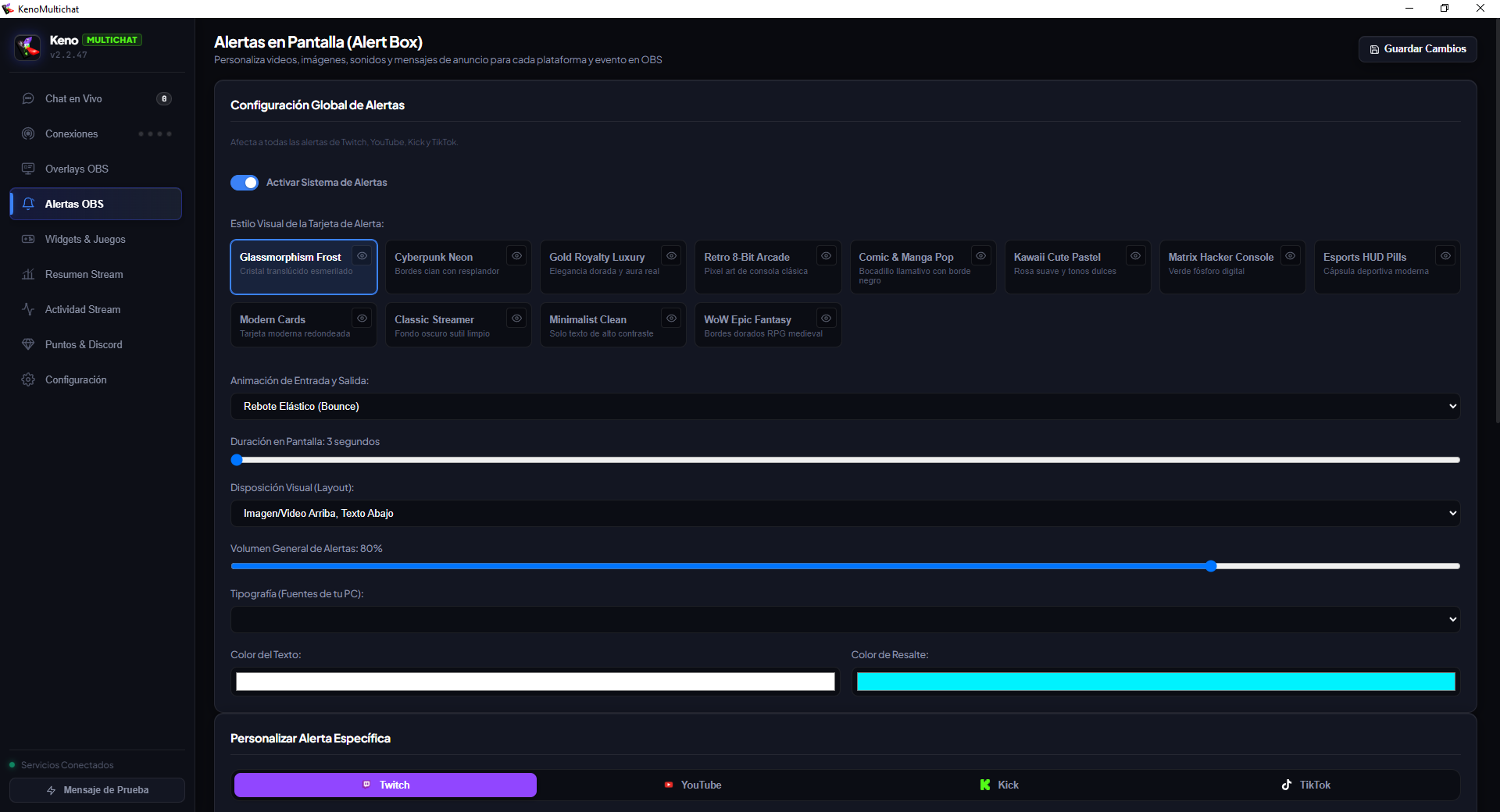Switch to the Kick alerts tab
Viewport: 1500px width, 812px height.
999,785
